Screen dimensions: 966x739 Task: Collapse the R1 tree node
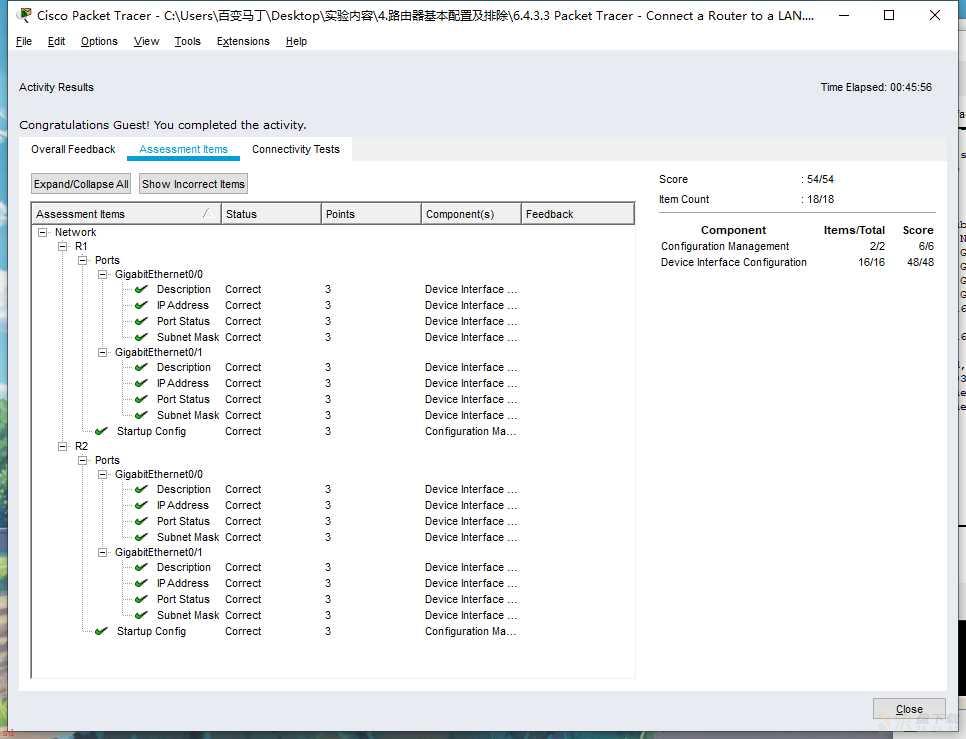coord(63,246)
